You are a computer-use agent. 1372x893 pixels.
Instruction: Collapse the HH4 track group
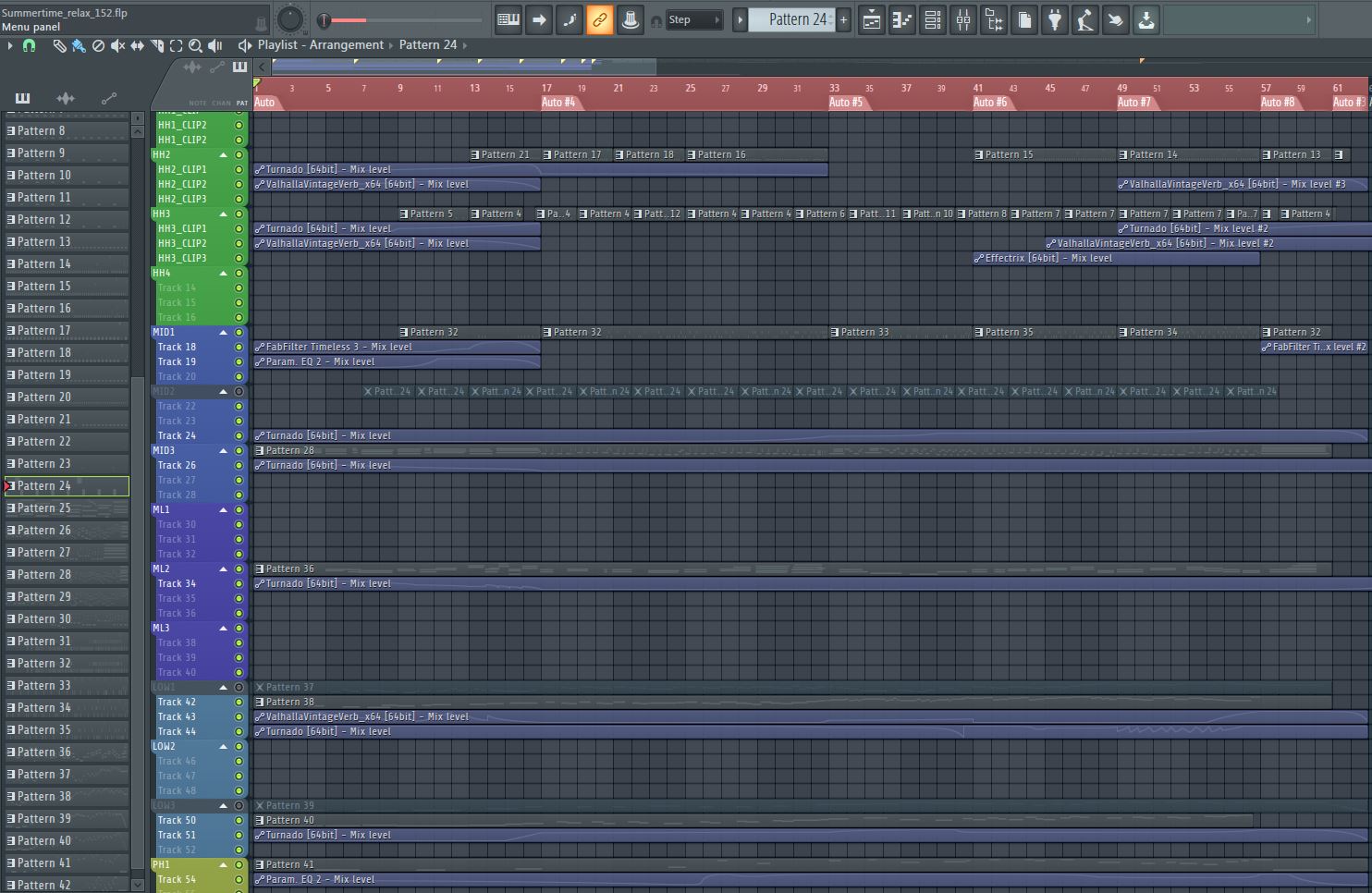(x=223, y=273)
